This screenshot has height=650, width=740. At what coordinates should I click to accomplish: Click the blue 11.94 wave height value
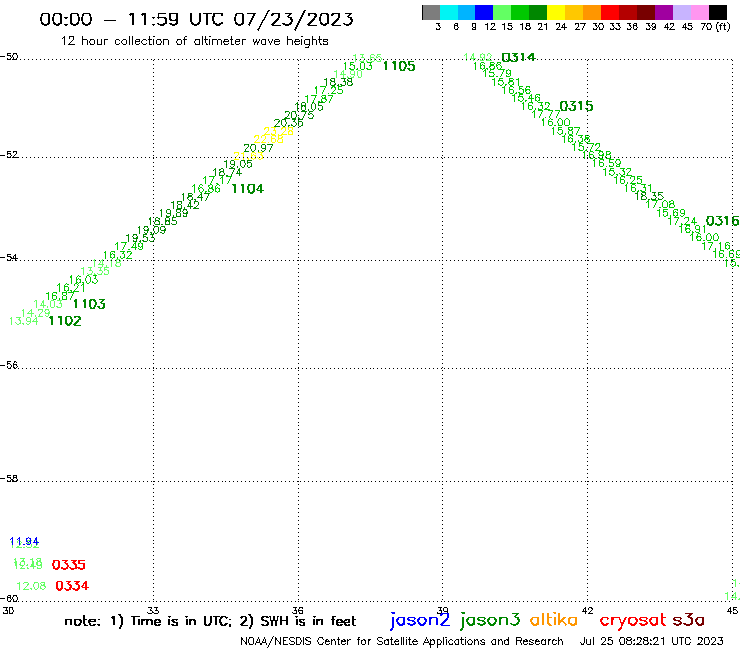point(24,541)
